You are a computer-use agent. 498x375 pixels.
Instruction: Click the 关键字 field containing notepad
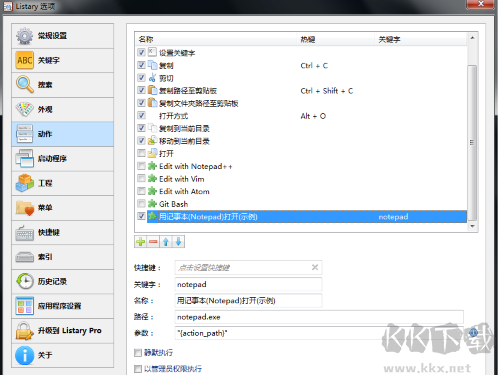[x=248, y=284]
